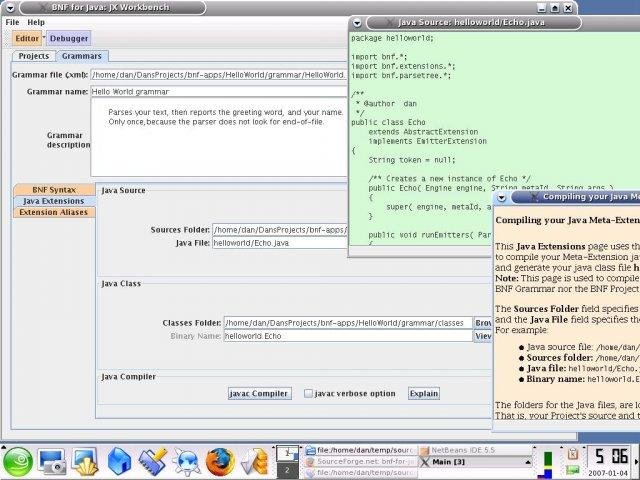Open the BNF Syntax side tab
Viewport: 640px width, 480px height.
click(54, 190)
